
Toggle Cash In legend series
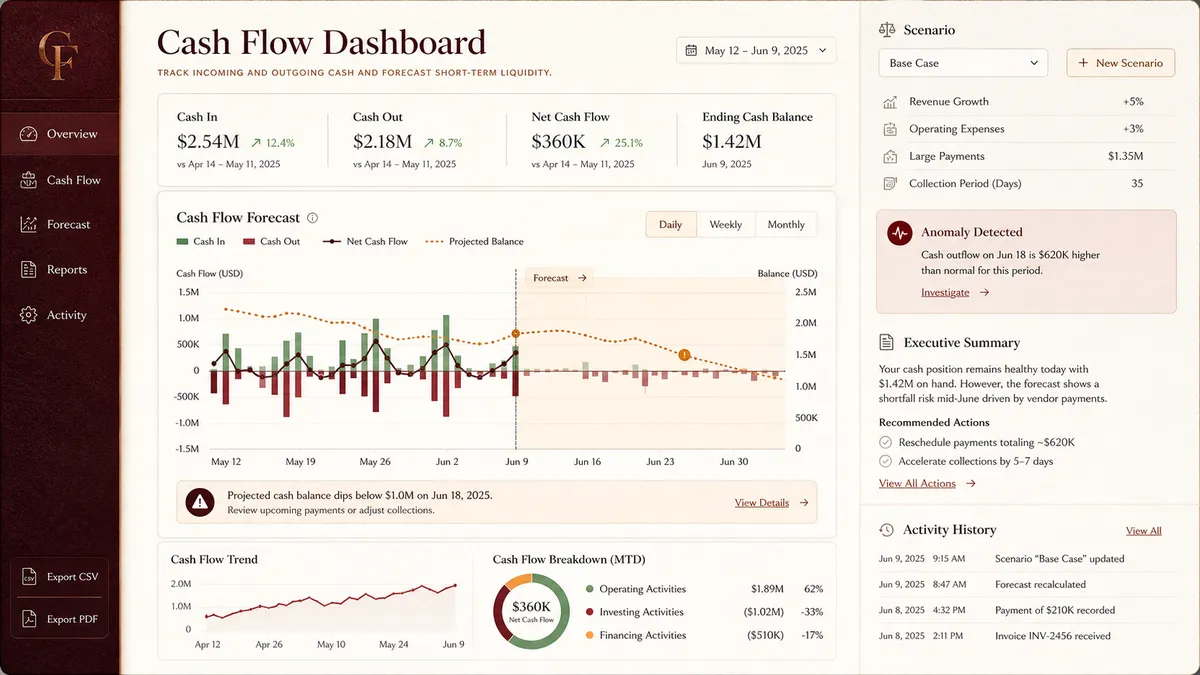[x=201, y=242]
